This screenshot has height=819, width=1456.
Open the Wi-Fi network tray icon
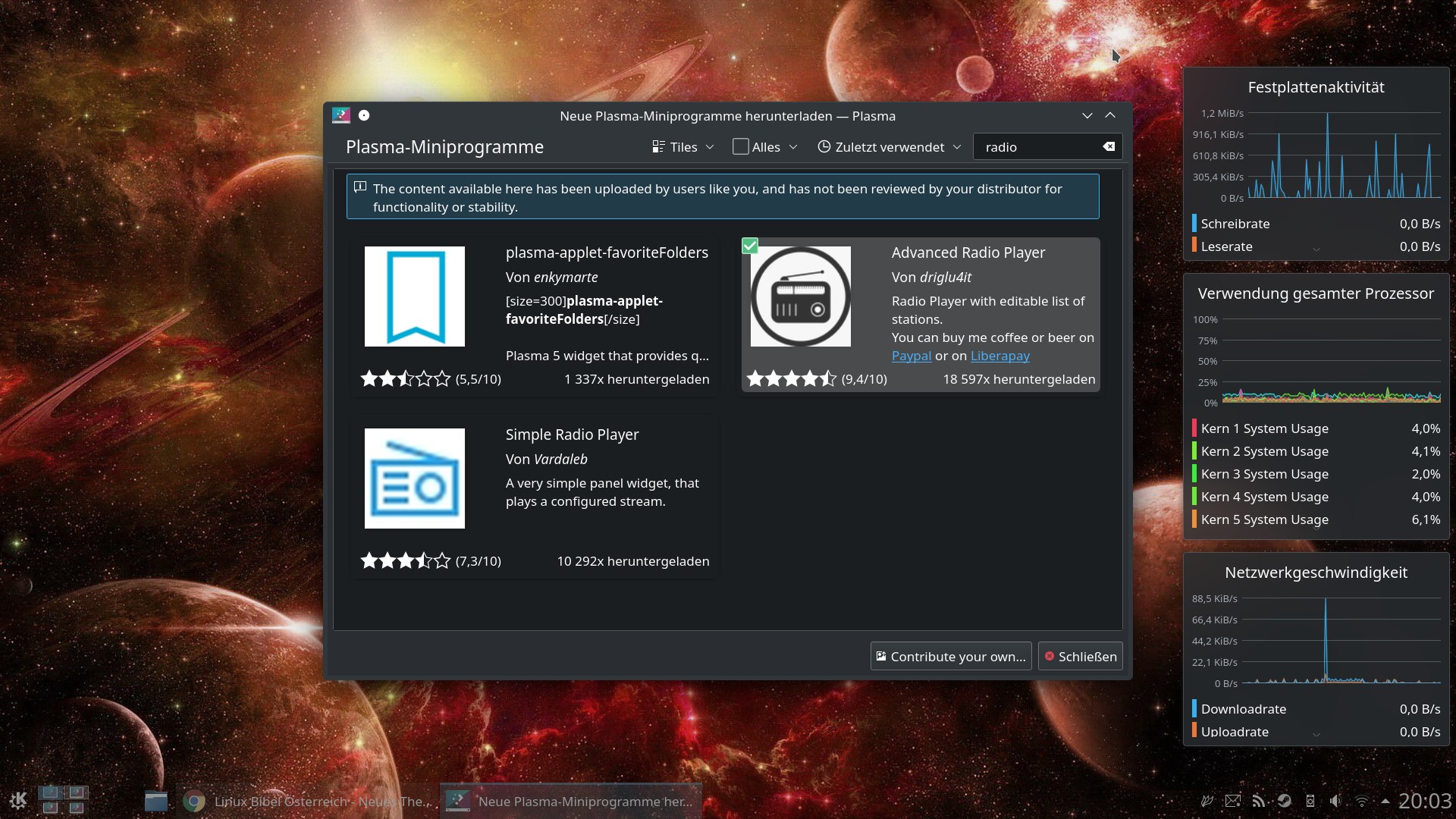pos(1362,801)
